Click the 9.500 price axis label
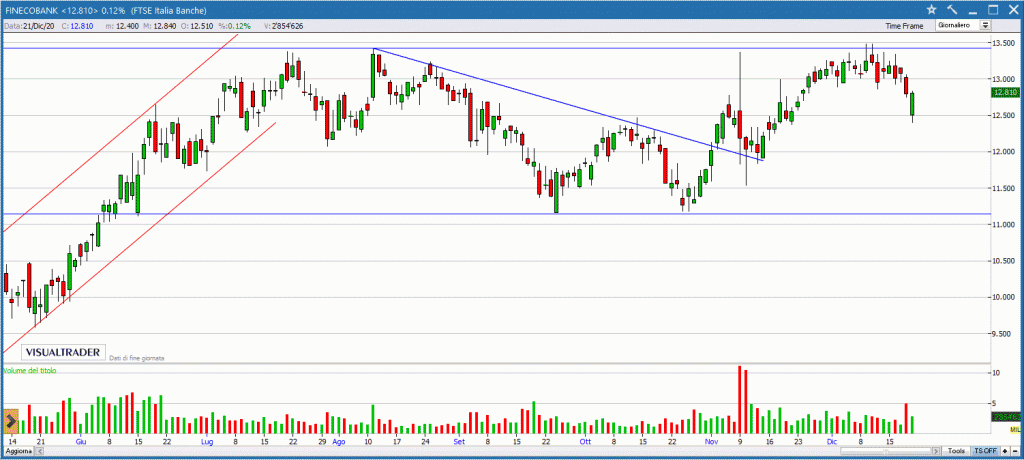This screenshot has width=1024, height=460. 1002,333
